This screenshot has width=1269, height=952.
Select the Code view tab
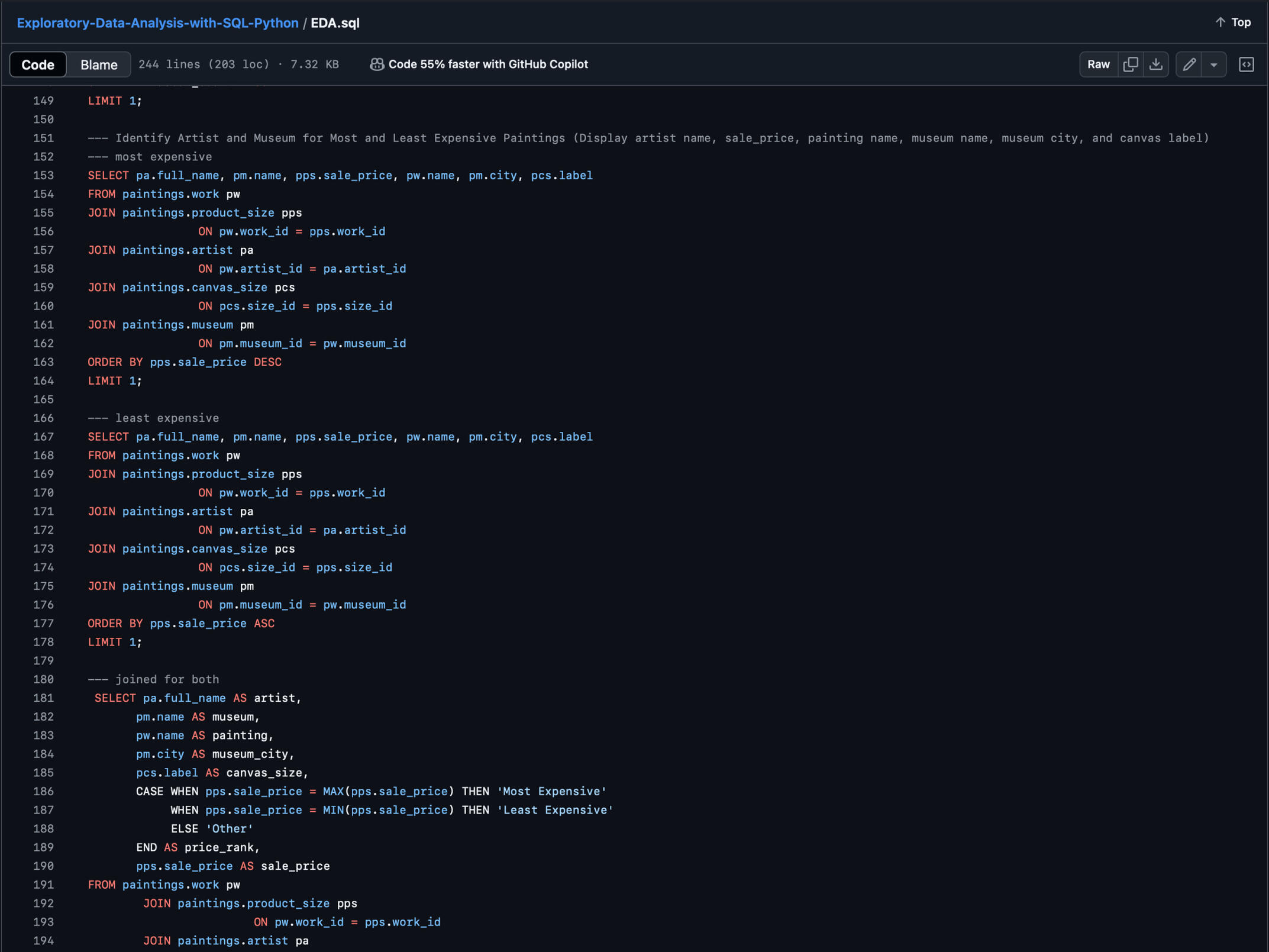pyautogui.click(x=38, y=64)
